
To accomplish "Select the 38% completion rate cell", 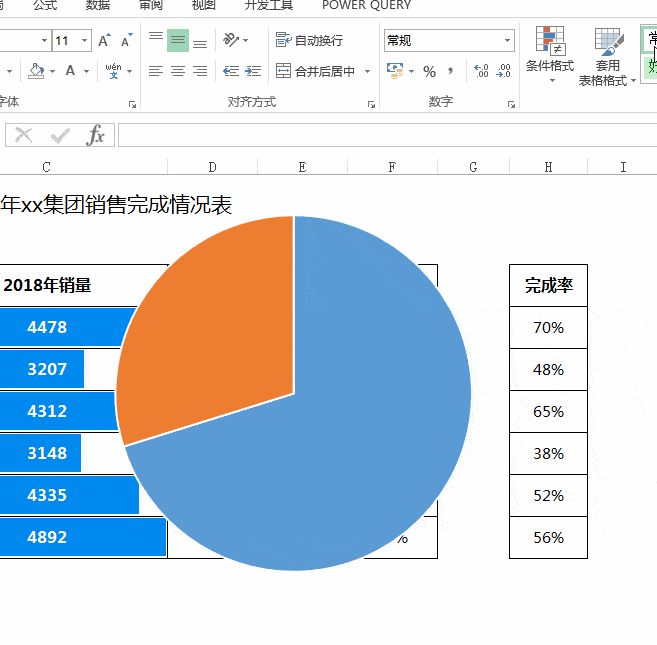I will point(548,453).
